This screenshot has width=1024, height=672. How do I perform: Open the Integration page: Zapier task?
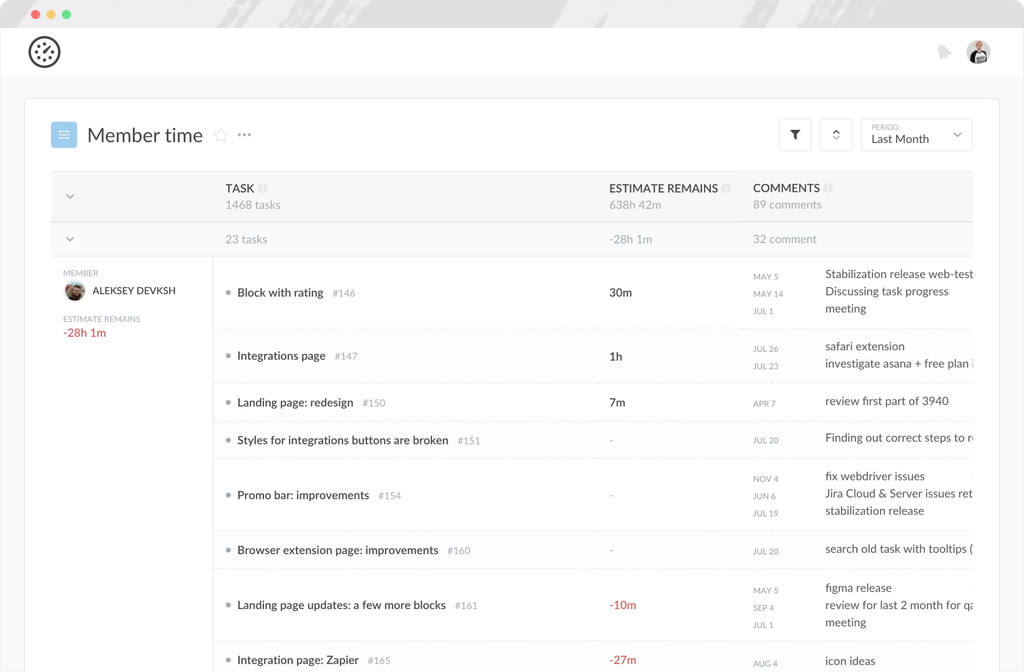click(297, 661)
